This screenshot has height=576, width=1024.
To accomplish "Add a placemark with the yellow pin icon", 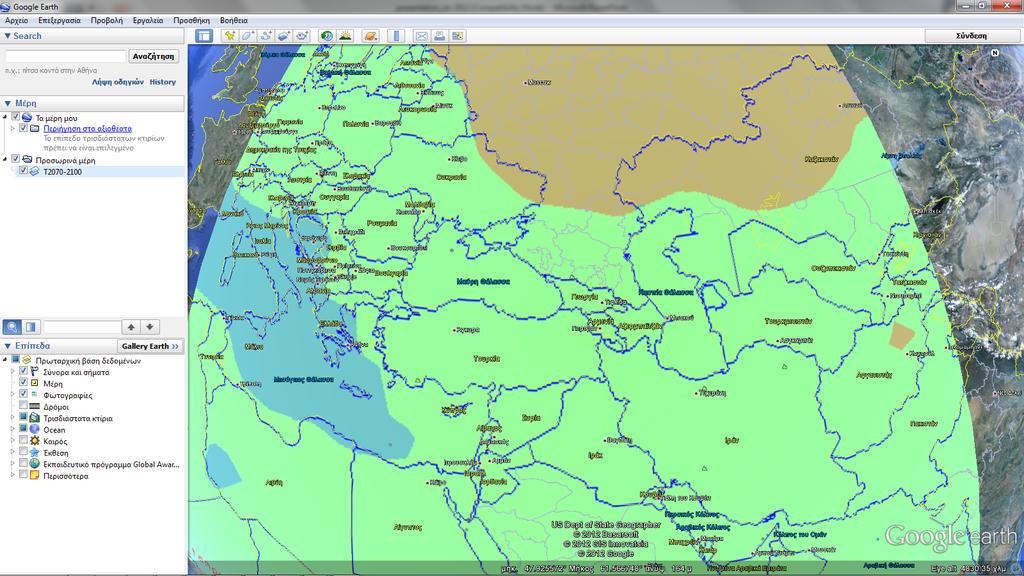I will [229, 36].
